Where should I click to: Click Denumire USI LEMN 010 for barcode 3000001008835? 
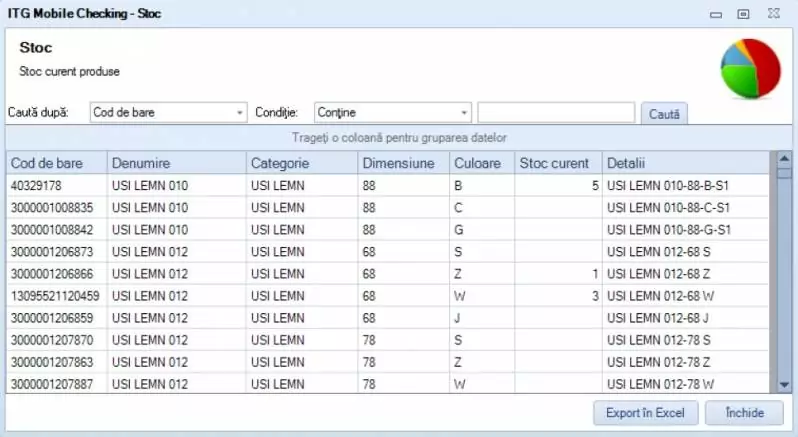coord(177,208)
